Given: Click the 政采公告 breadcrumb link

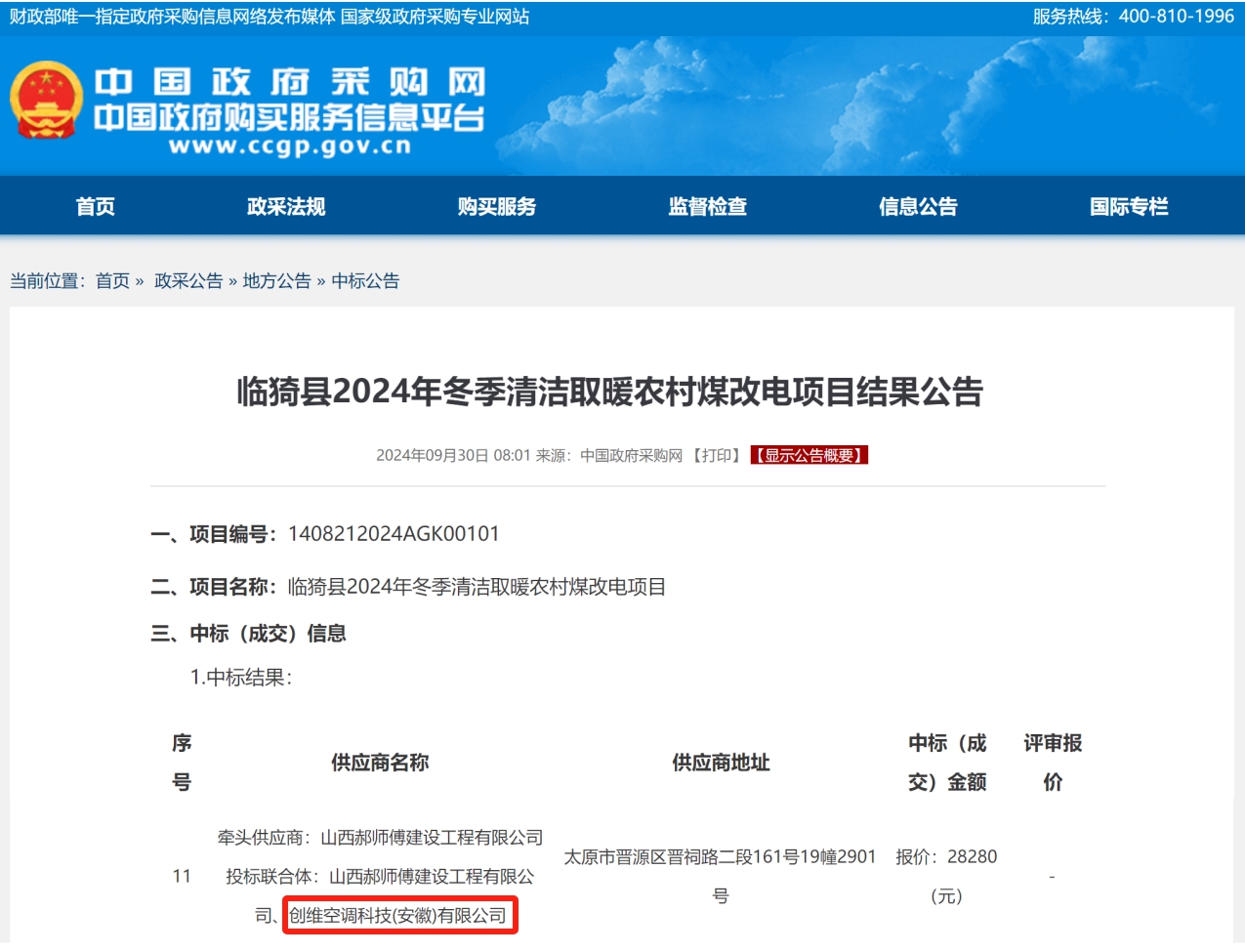Looking at the screenshot, I should point(188,281).
